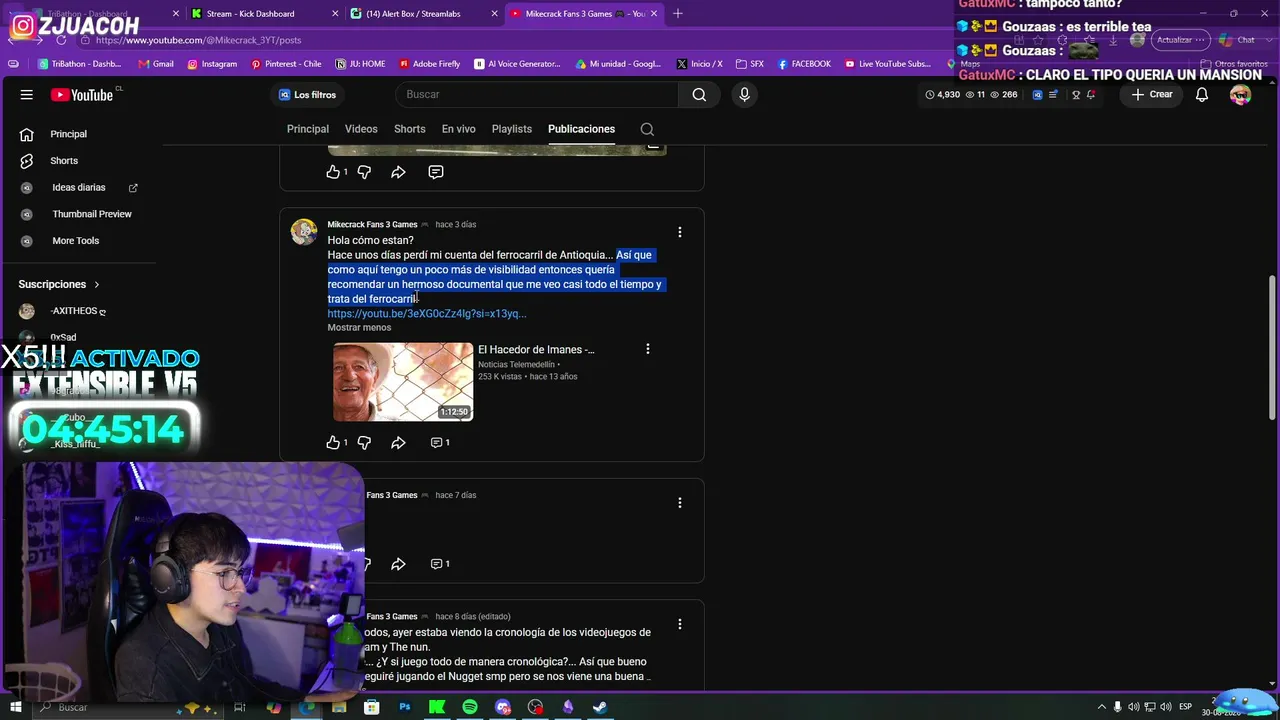Screen dimensions: 1280x720
Task: Switch to the Videos channel tab
Action: (x=361, y=129)
